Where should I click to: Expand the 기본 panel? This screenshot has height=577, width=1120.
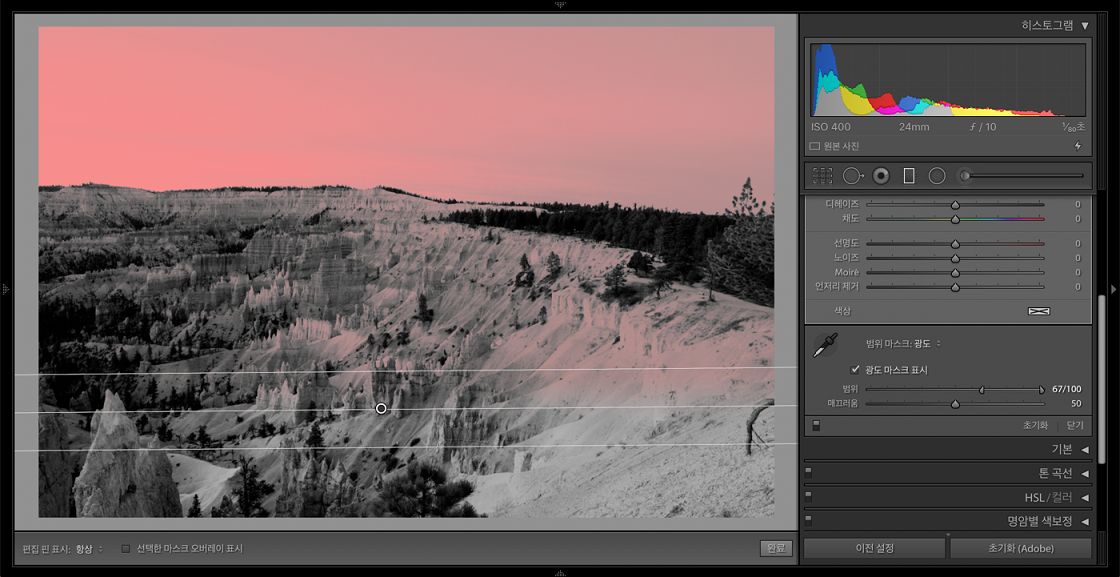pos(1084,449)
